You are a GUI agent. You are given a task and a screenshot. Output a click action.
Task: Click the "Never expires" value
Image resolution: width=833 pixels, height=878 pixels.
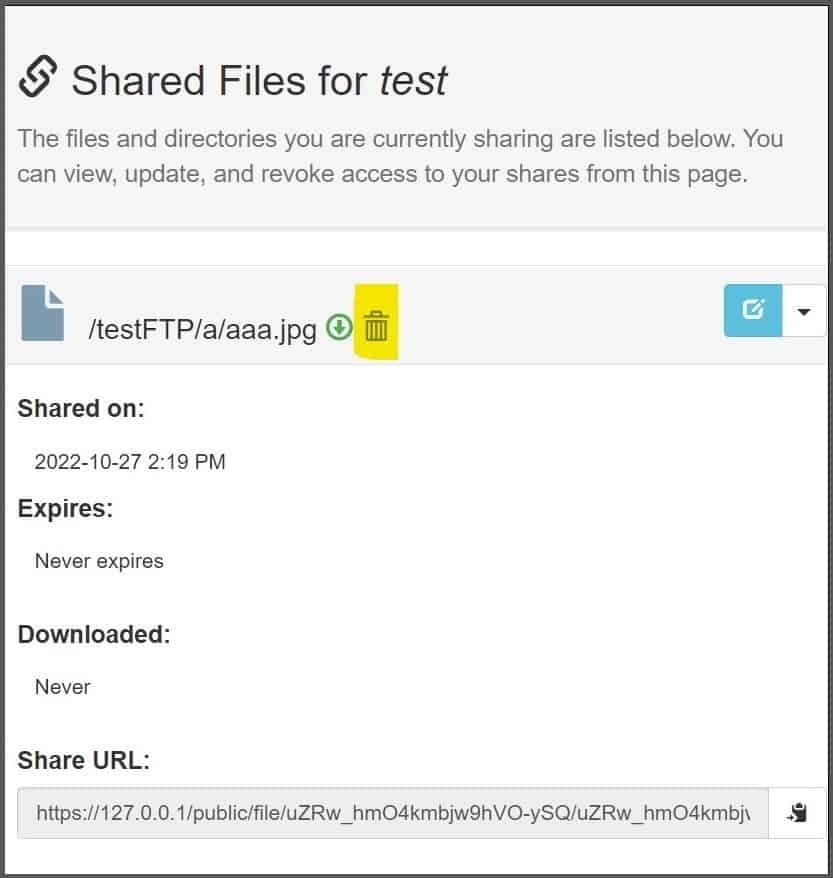(99, 561)
